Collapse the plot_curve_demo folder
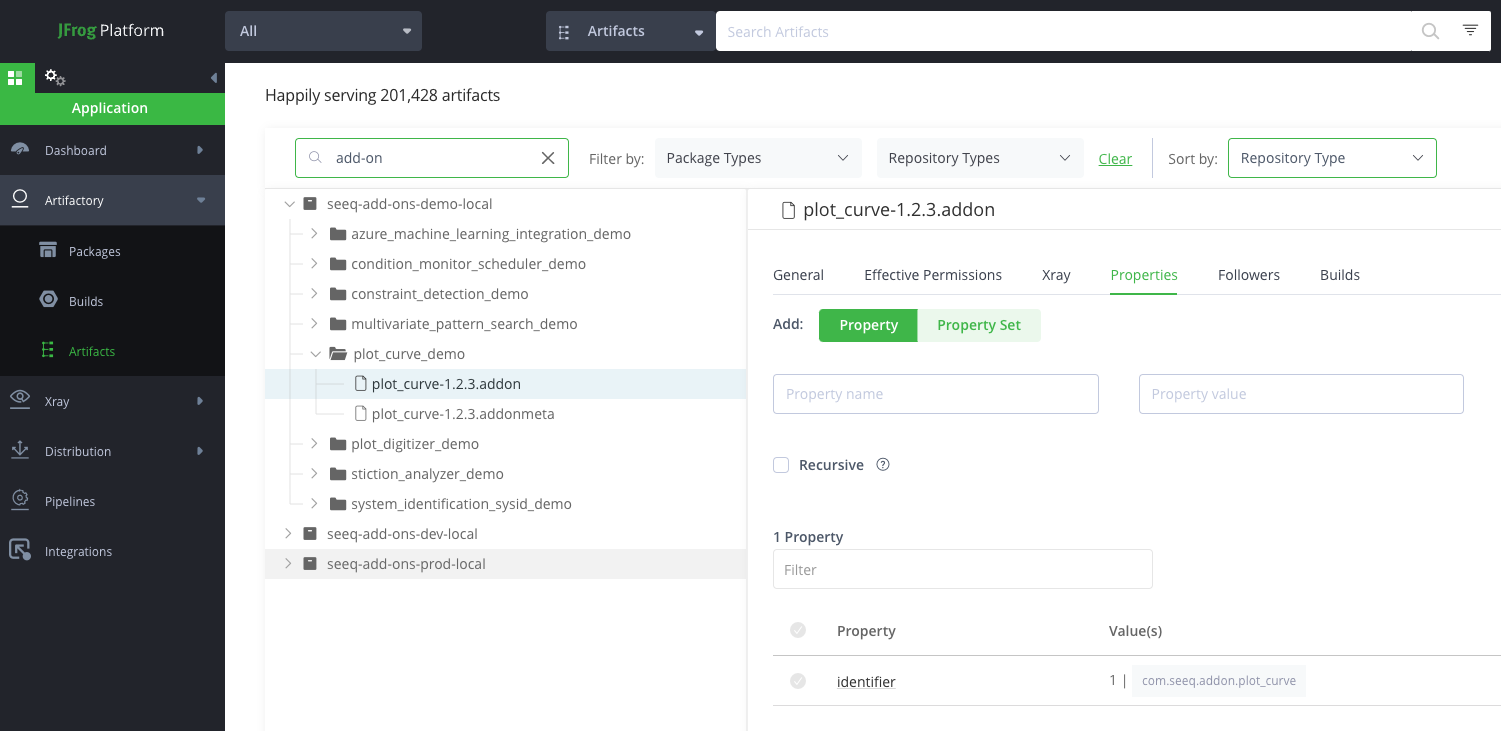1501x731 pixels. (x=315, y=353)
